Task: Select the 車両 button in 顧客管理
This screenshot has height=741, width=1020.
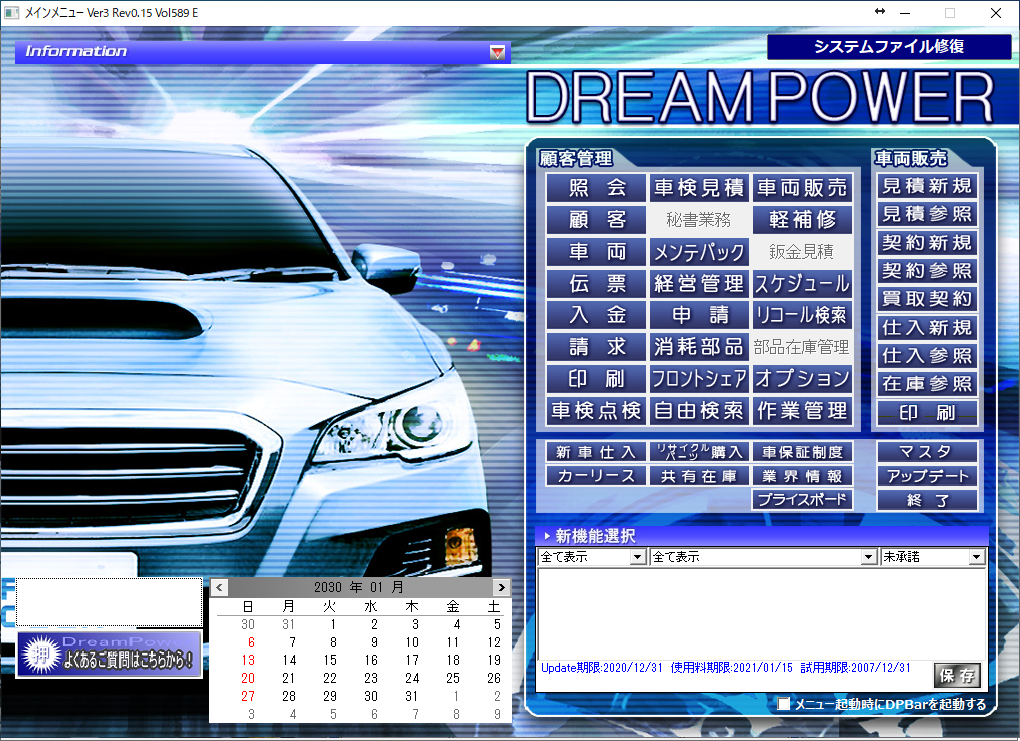Action: pos(597,251)
